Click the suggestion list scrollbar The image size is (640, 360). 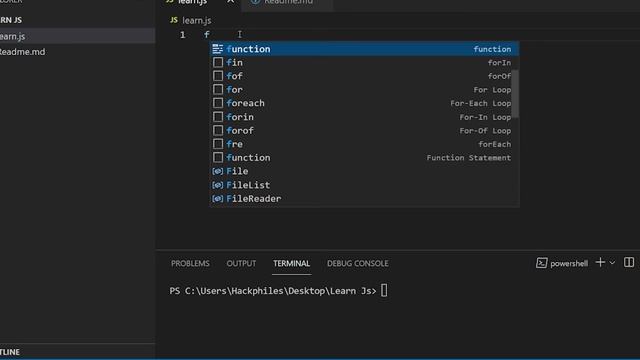[x=516, y=93]
